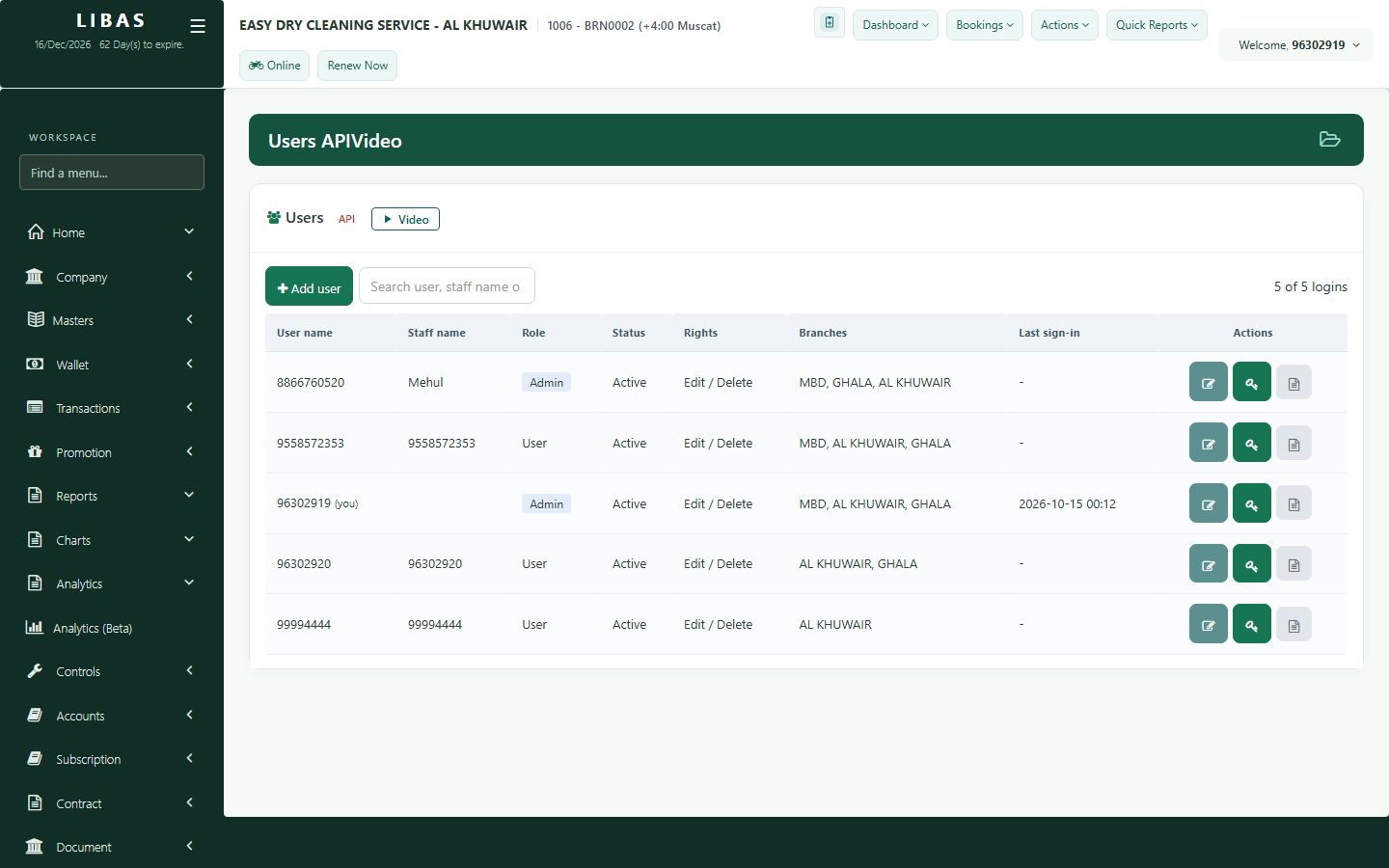The height and width of the screenshot is (868, 1389).
Task: Toggle the hamburger menu beside LIBAS logo
Action: point(198,26)
